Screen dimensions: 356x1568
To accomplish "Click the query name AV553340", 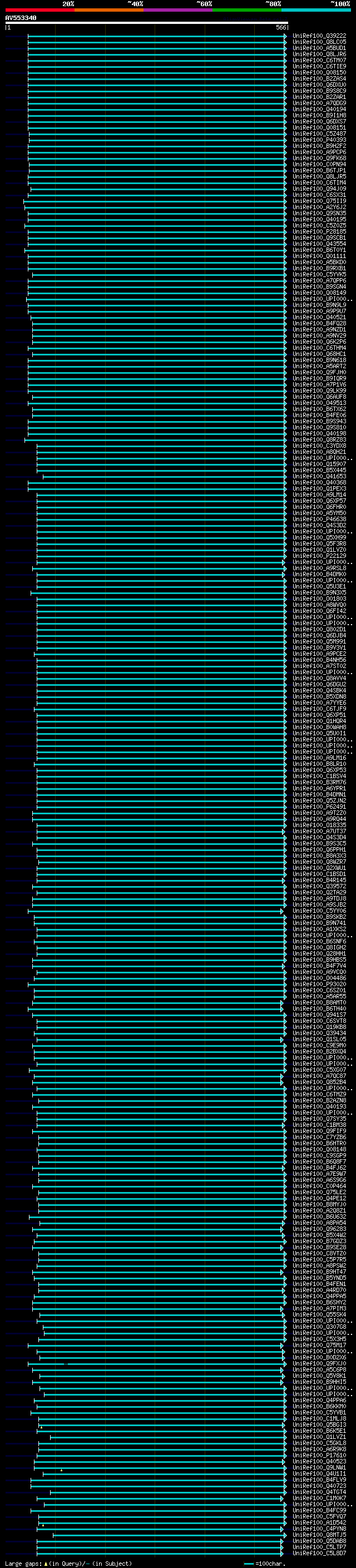I will coord(21,18).
